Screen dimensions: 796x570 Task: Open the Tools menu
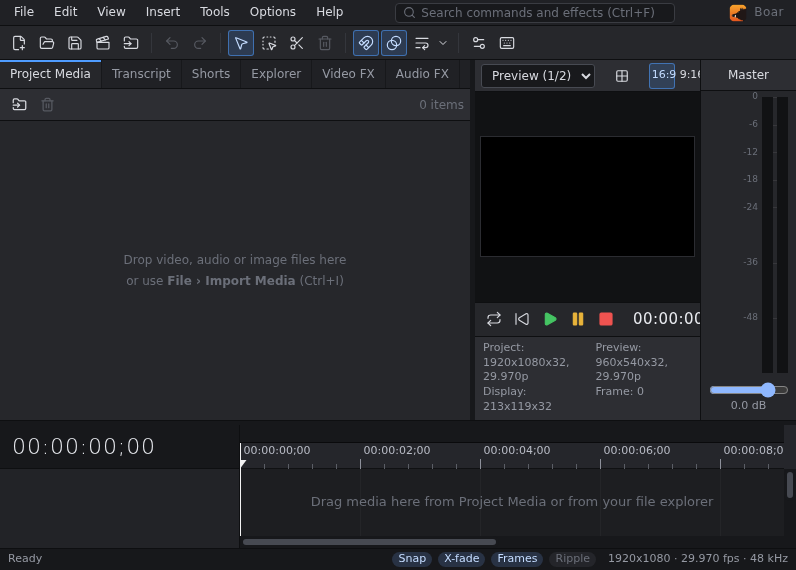pos(215,12)
